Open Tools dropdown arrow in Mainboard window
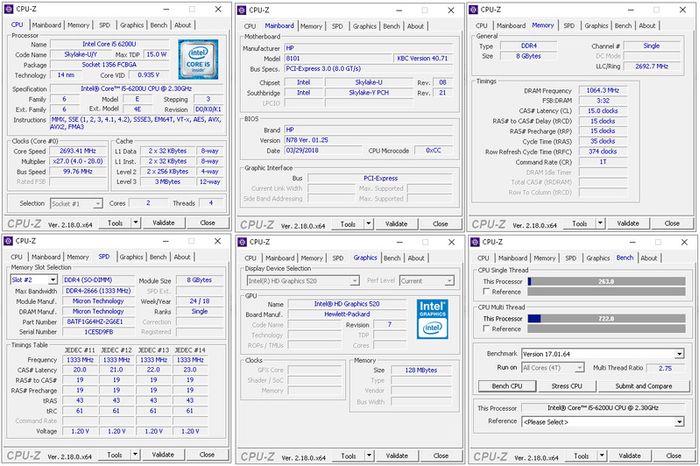The width and height of the screenshot is (700, 466). (x=368, y=224)
